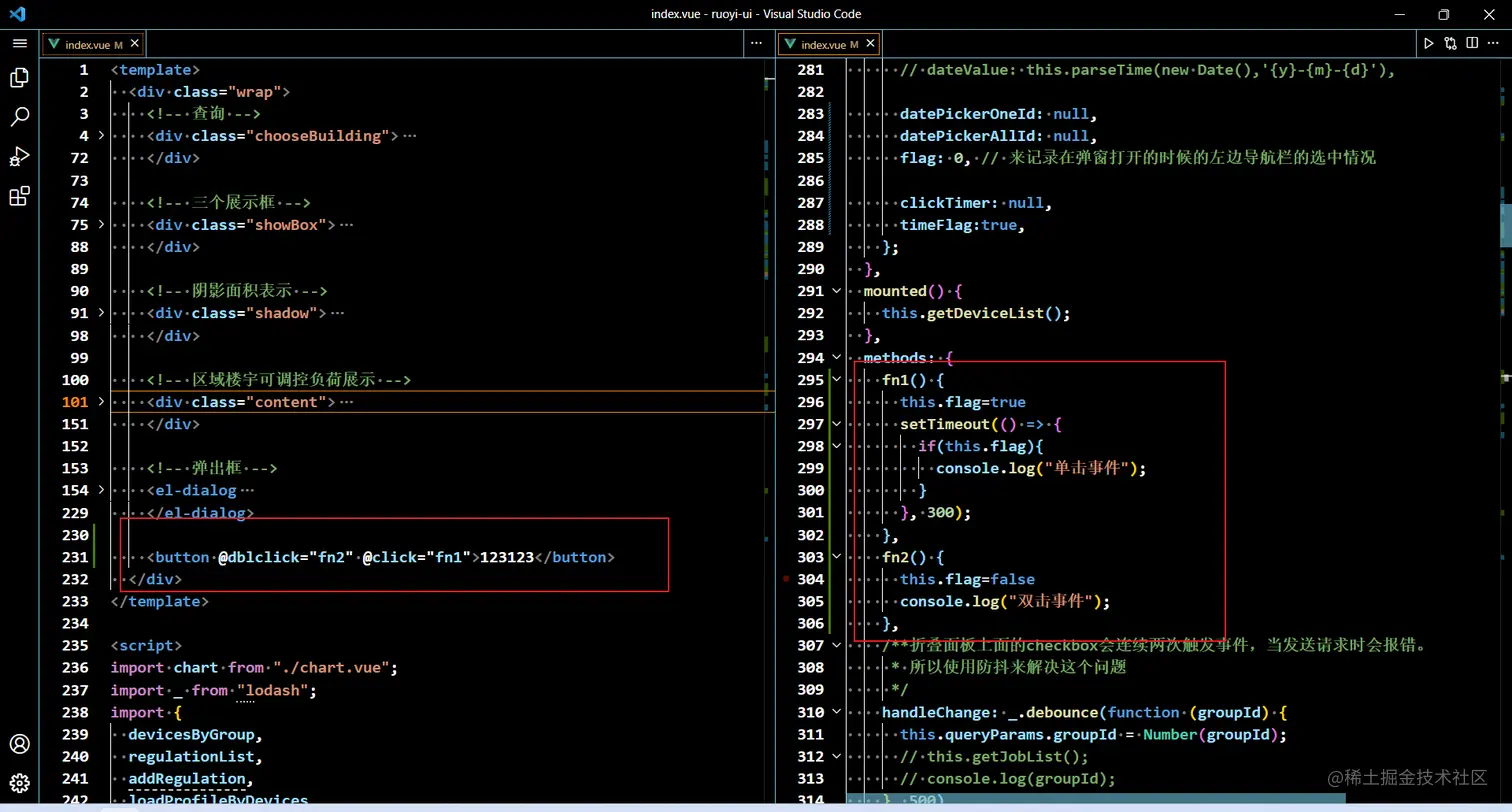1512x812 pixels.
Task: Click the Run code play icon
Action: point(1428,43)
